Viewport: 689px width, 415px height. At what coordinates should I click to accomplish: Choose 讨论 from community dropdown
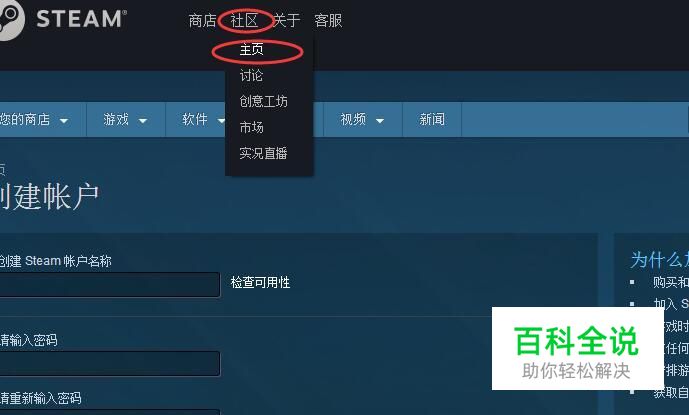coord(251,76)
